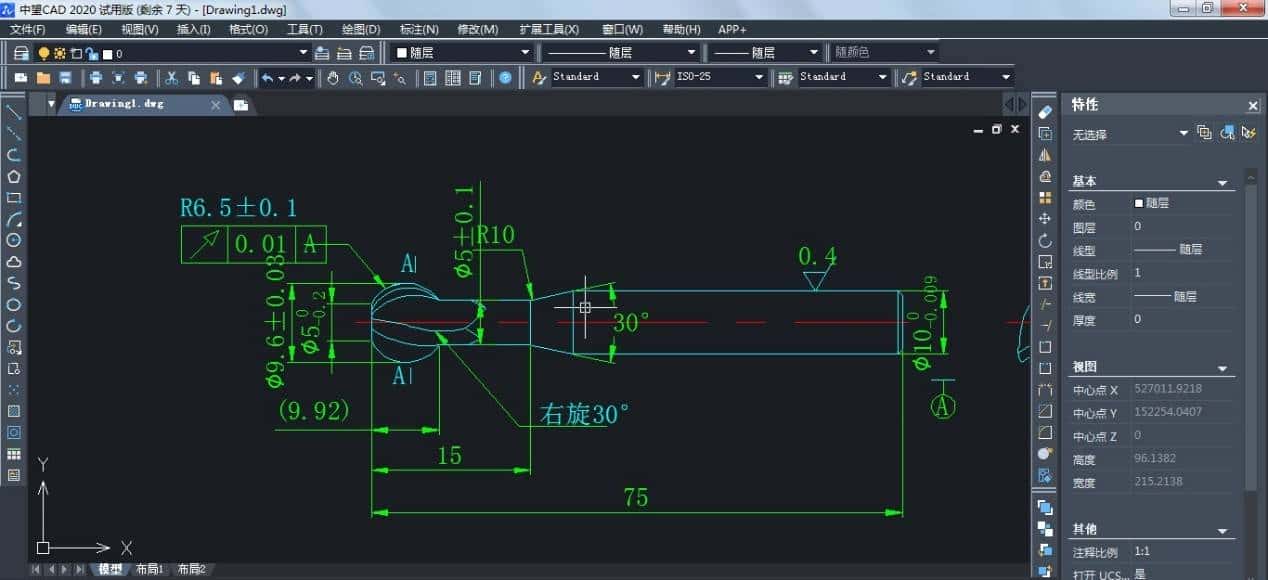Expand the 无选择 selection dropdown

(1183, 133)
